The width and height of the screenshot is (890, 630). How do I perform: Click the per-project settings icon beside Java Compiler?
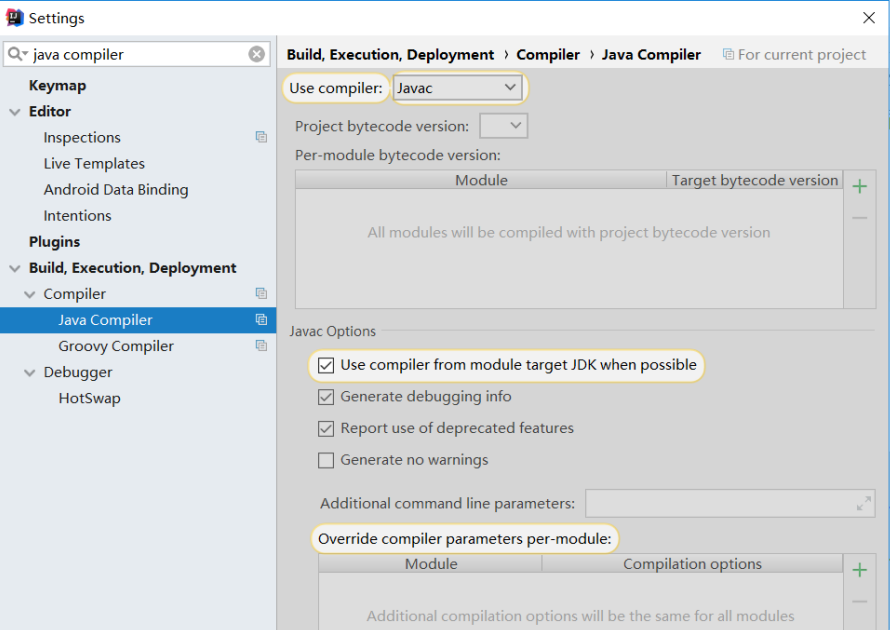tap(261, 319)
